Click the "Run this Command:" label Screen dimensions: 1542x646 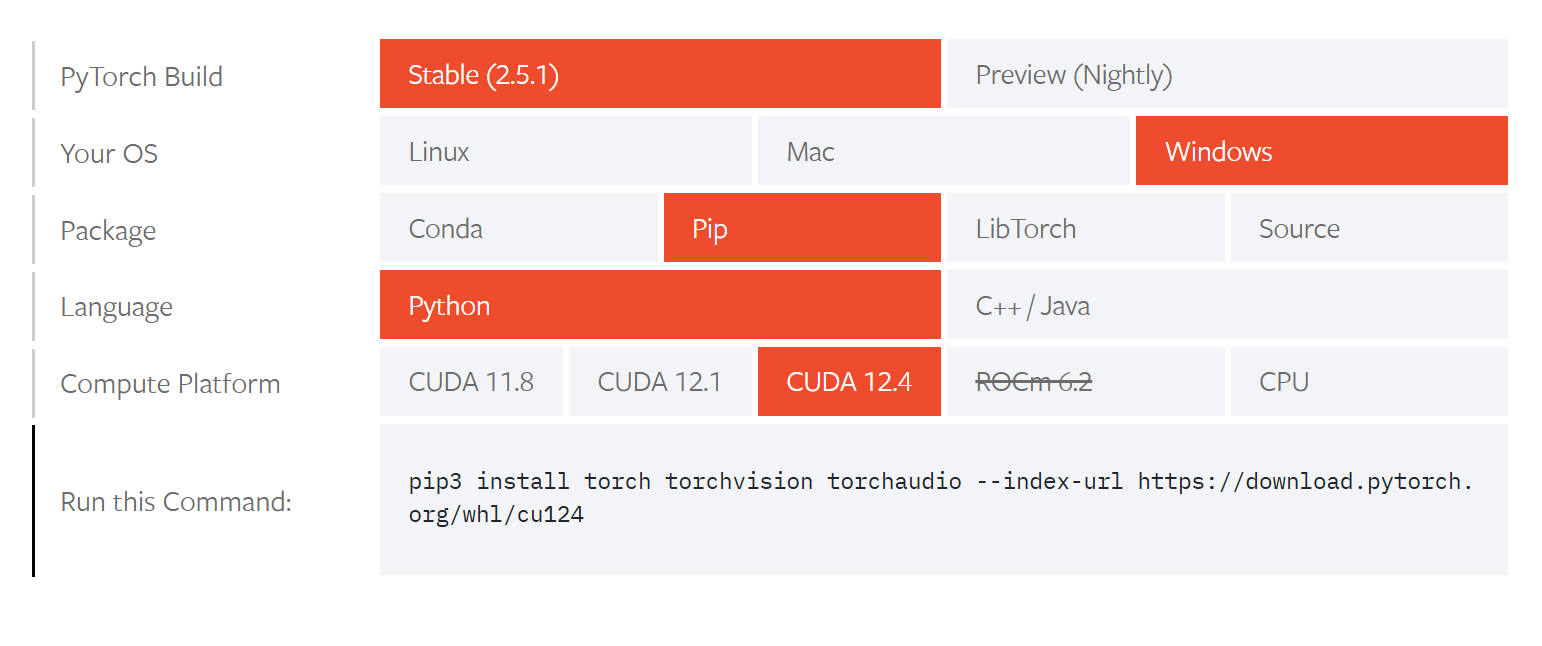coord(176,501)
